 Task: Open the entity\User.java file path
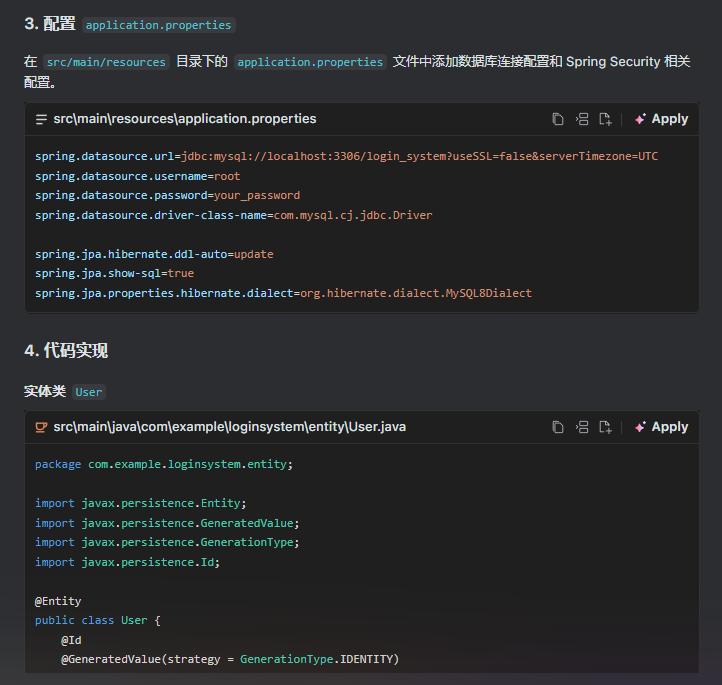(x=229, y=427)
